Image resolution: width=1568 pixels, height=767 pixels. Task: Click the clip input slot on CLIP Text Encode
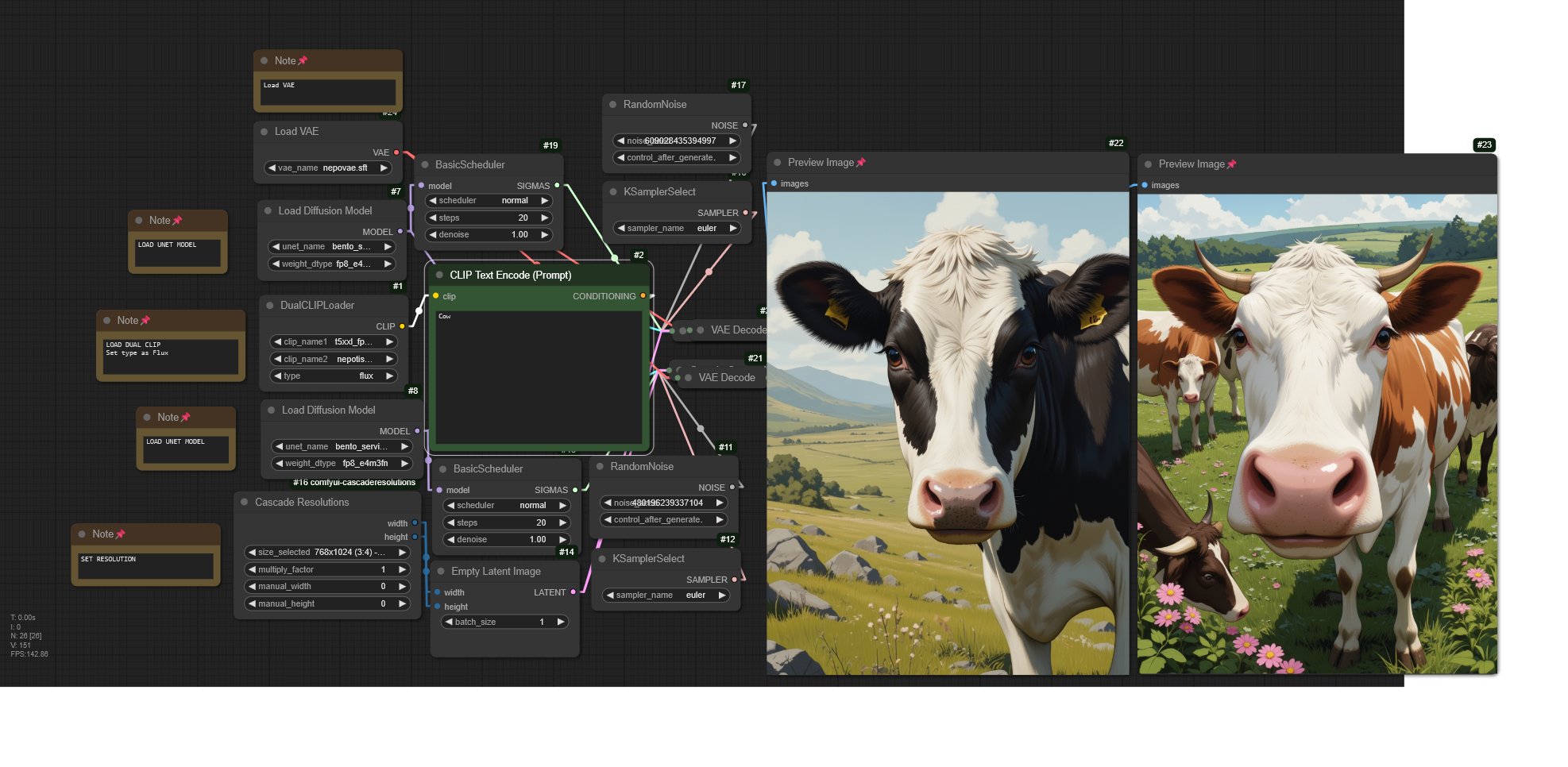(x=435, y=296)
